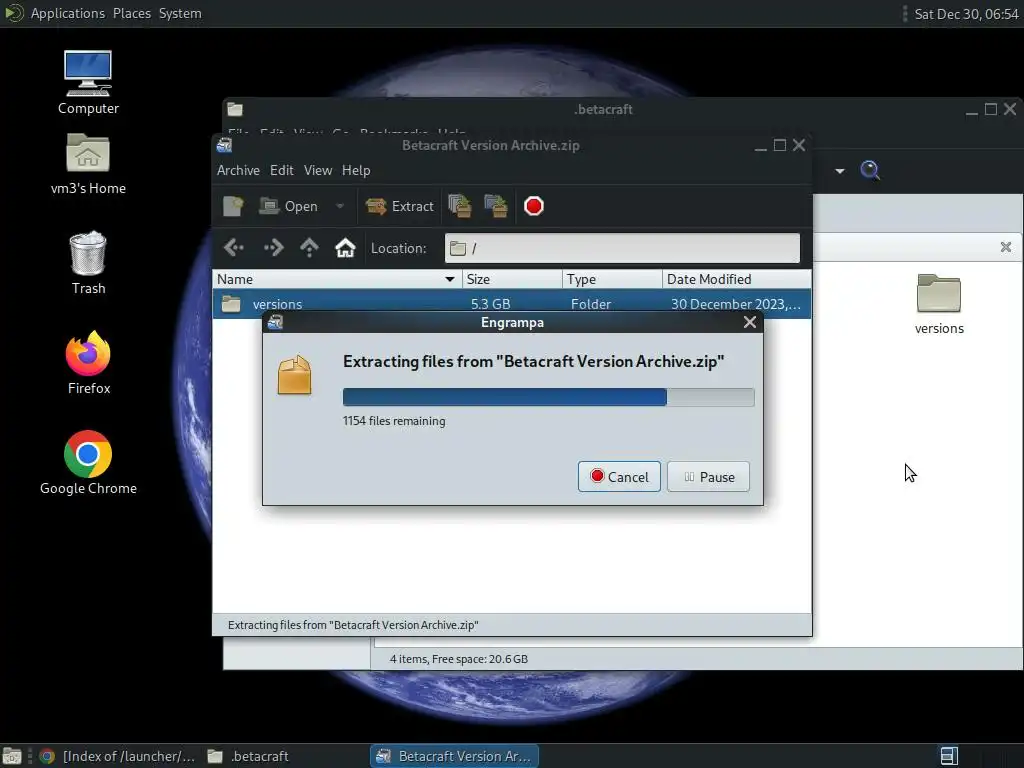Screen dimensions: 1024x768
Task: Click the search magnifier in .betacraft window
Action: [870, 170]
